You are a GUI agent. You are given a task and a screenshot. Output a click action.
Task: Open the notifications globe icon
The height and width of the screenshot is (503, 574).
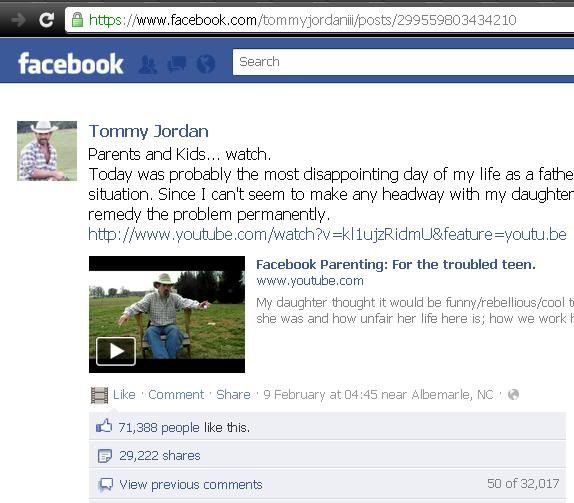[x=206, y=64]
